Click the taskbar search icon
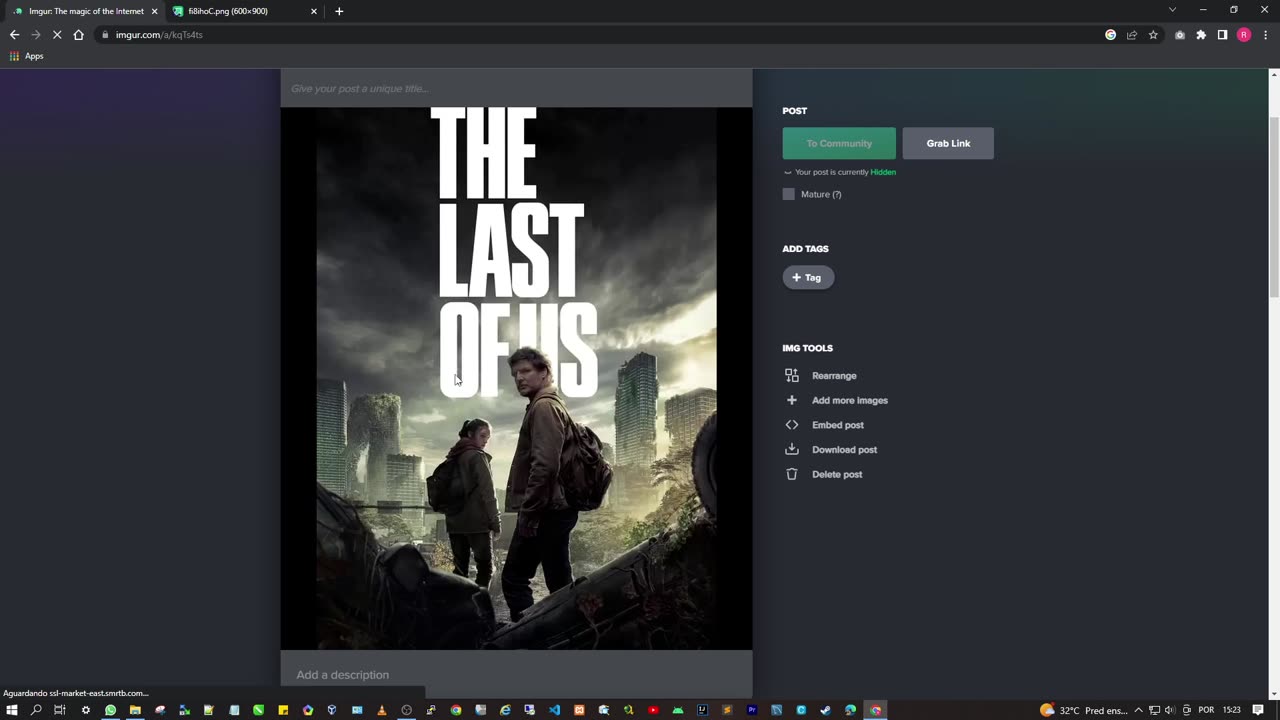The image size is (1280, 720). click(36, 710)
